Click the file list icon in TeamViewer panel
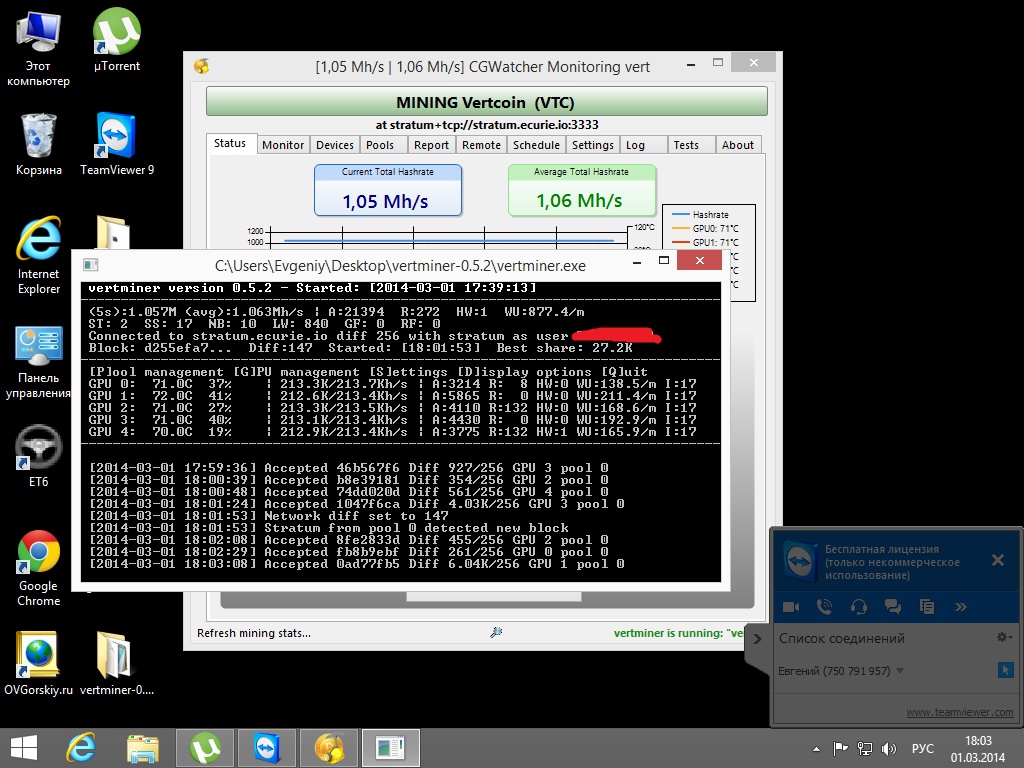The image size is (1024, 768). click(927, 607)
